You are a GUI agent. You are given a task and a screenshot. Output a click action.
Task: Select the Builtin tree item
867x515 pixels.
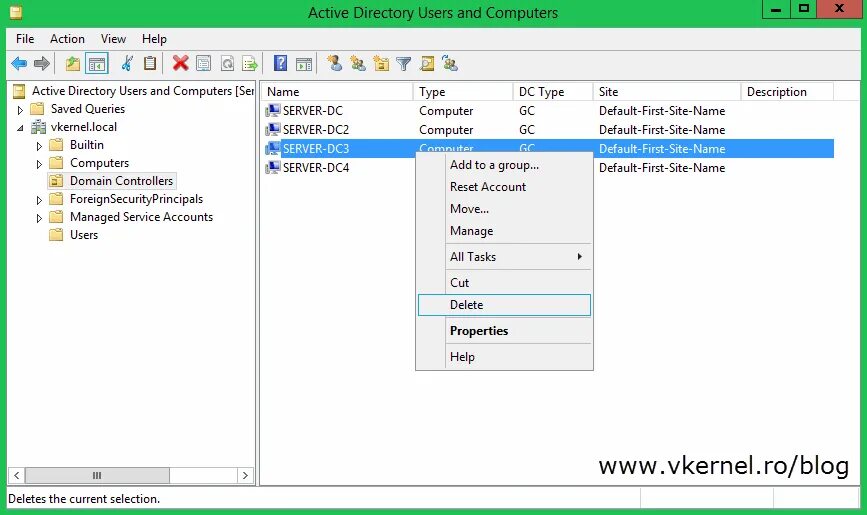tap(87, 145)
